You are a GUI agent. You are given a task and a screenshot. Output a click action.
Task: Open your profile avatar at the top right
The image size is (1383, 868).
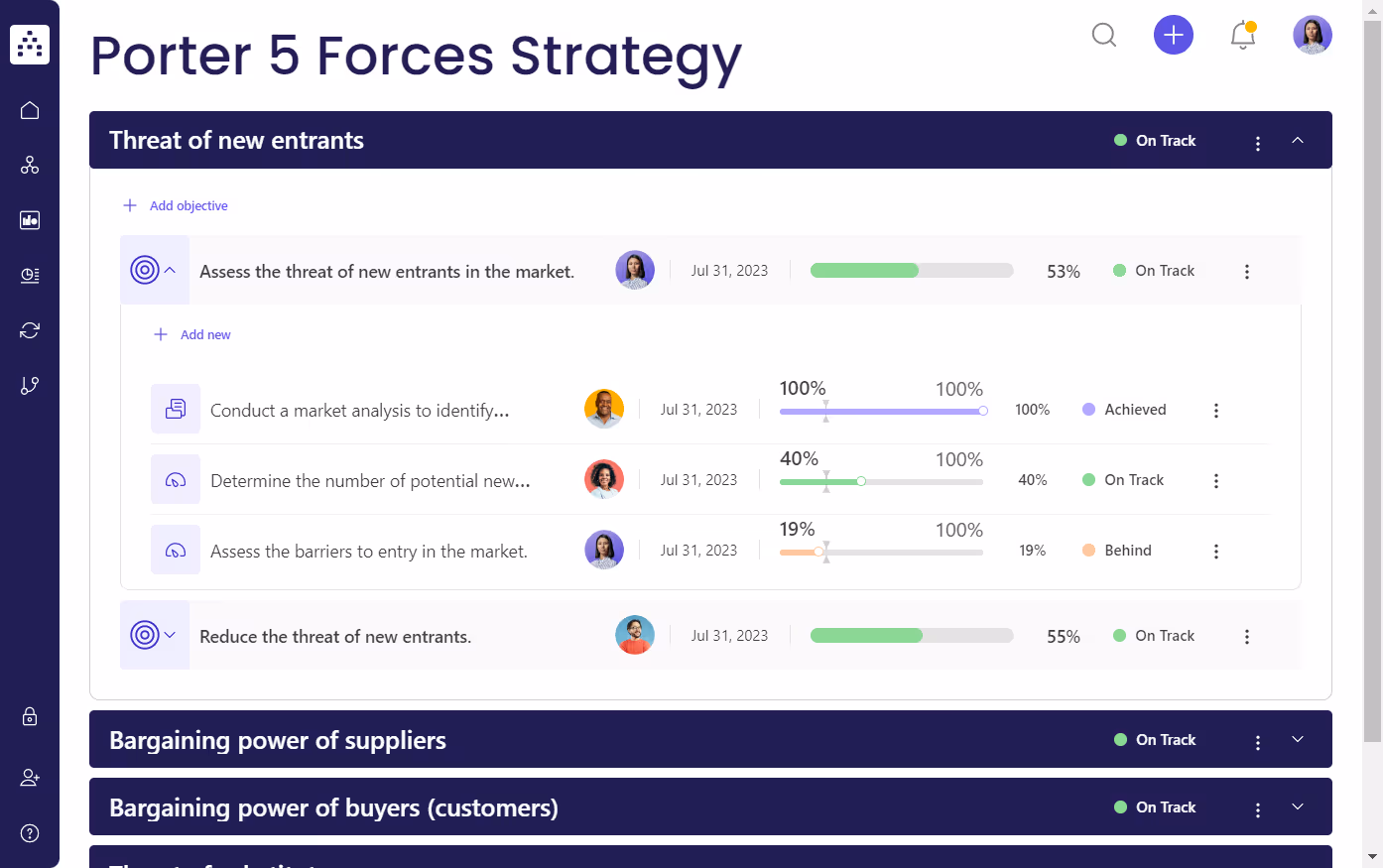pyautogui.click(x=1312, y=35)
